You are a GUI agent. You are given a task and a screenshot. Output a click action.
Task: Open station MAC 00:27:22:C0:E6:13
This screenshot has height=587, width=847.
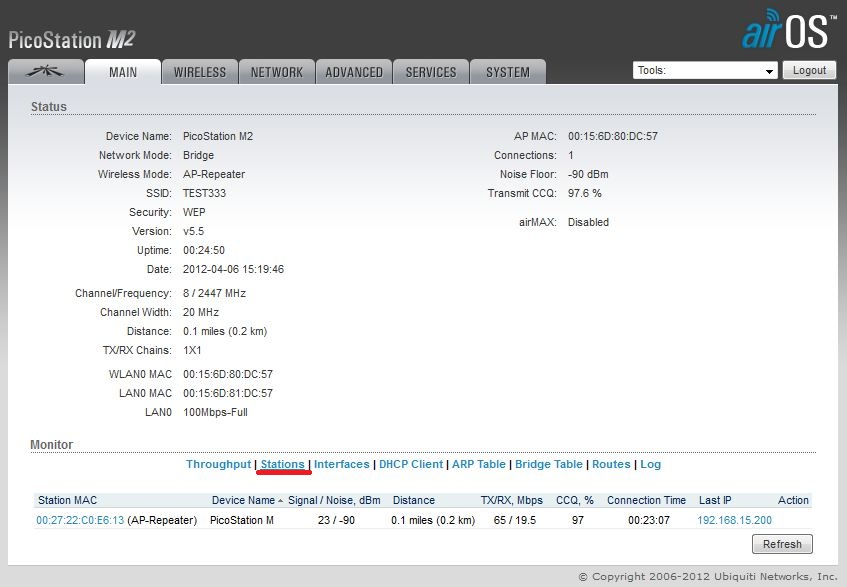(x=81, y=520)
